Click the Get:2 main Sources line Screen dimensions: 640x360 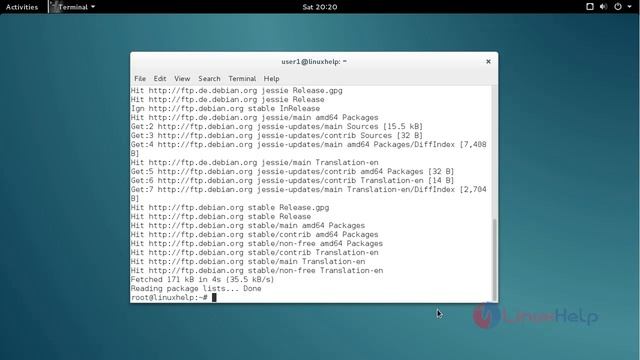[x=277, y=127]
